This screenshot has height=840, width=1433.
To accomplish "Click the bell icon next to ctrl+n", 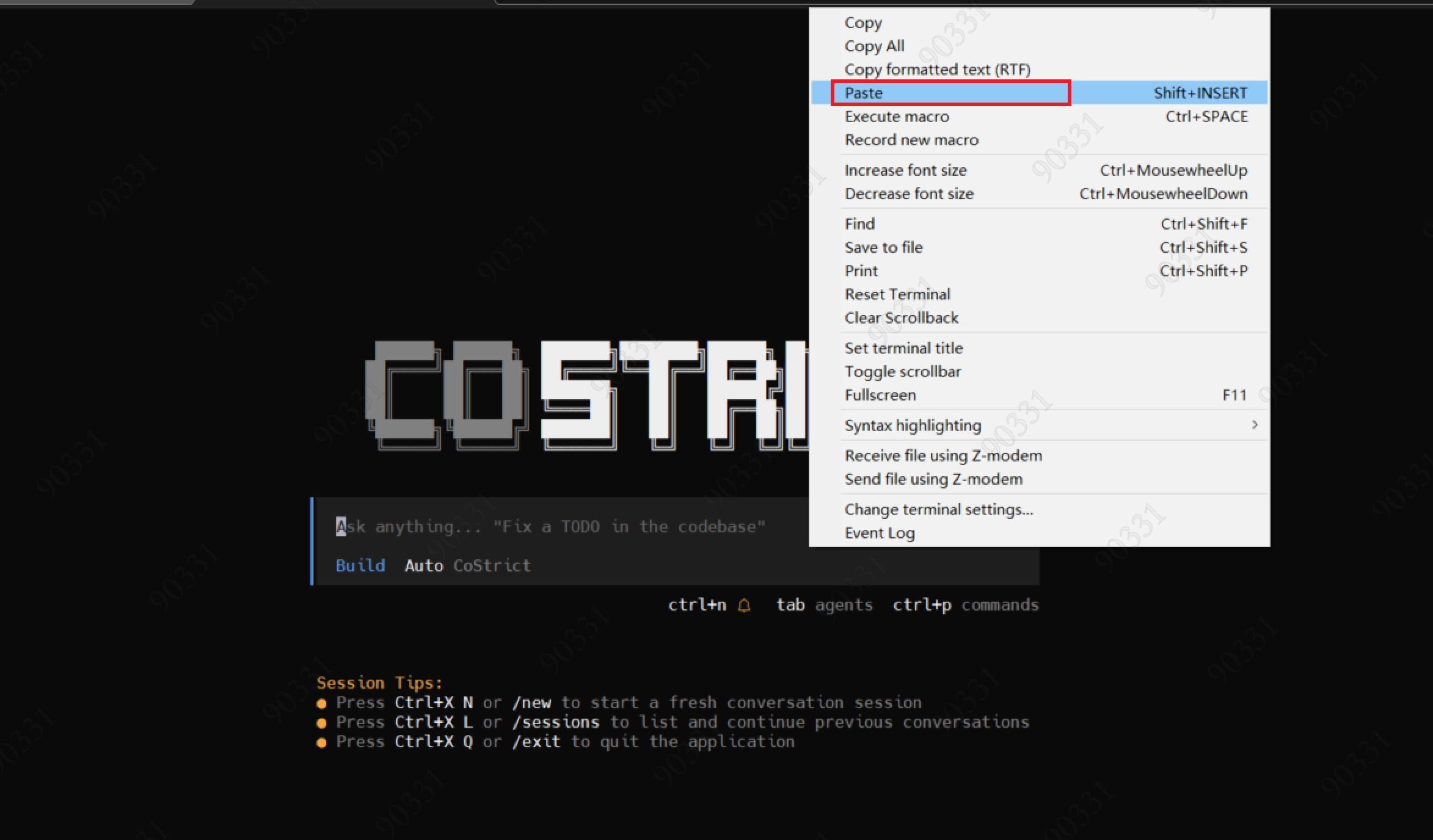I will pyautogui.click(x=744, y=605).
